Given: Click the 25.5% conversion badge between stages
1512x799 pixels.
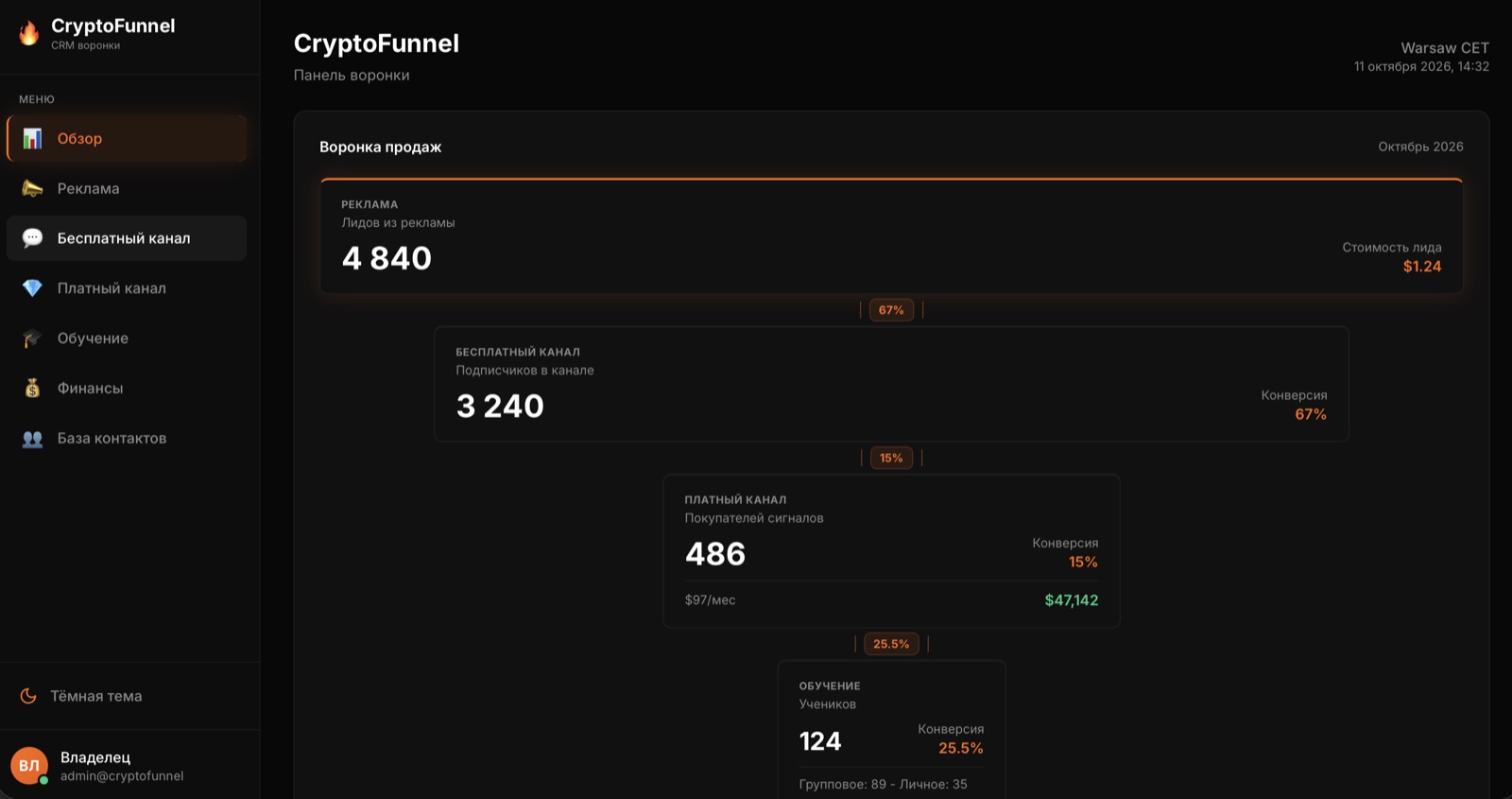Looking at the screenshot, I should [891, 644].
